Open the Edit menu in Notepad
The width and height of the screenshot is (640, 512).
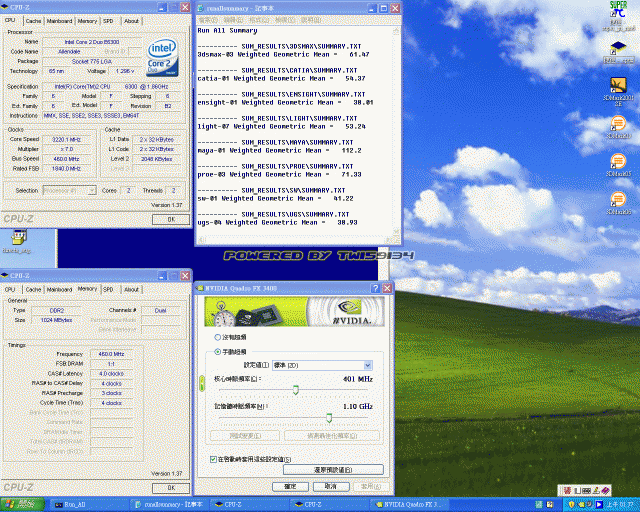[x=233, y=20]
